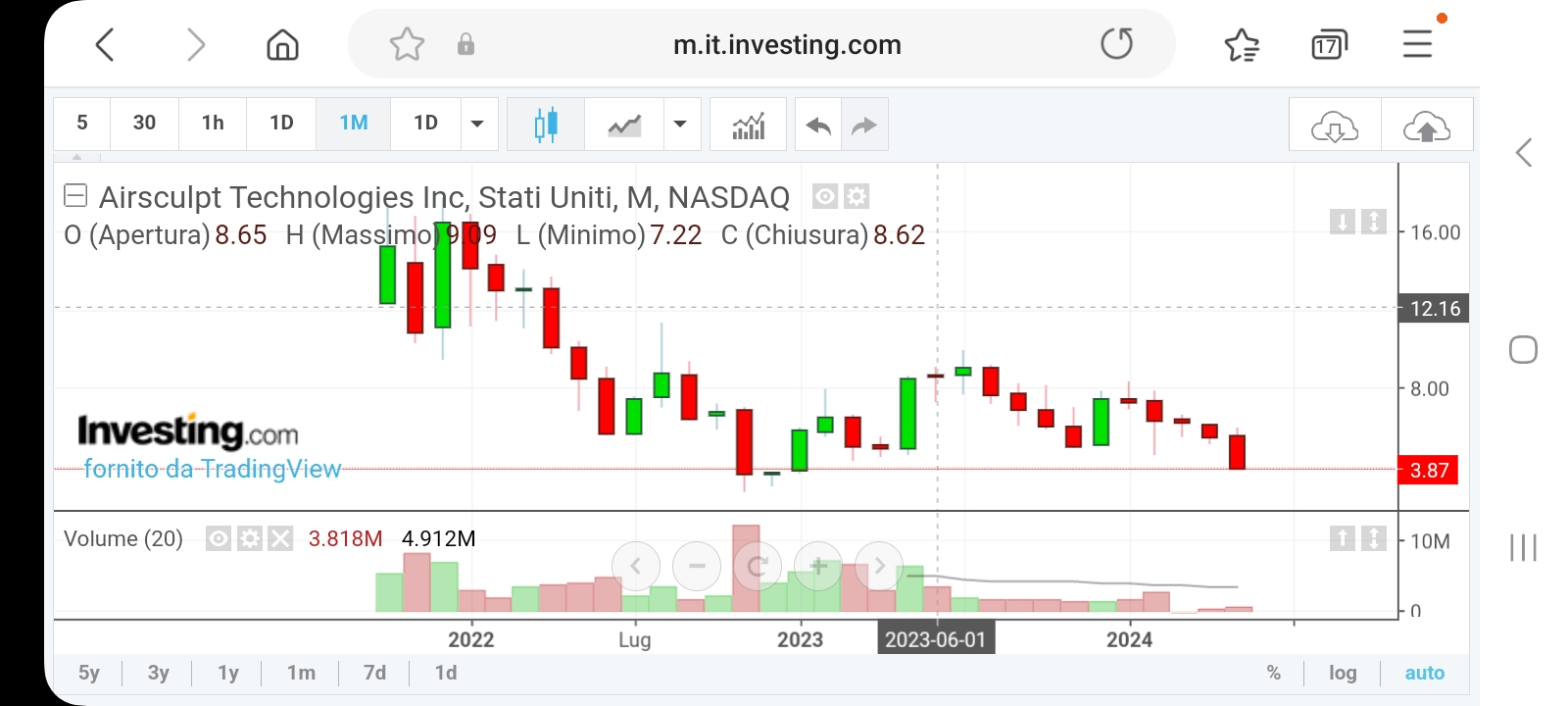Screen dimensions: 1568x706
Task: Expand chart style dropdown arrow
Action: click(681, 124)
